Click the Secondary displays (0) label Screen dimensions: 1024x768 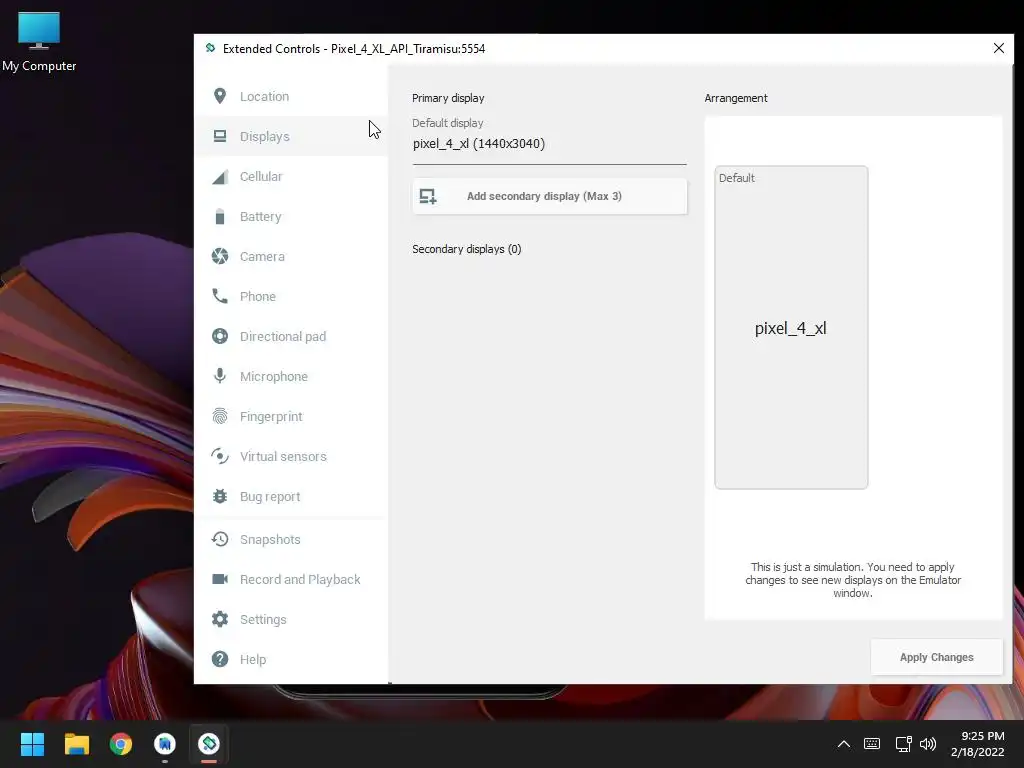[466, 249]
